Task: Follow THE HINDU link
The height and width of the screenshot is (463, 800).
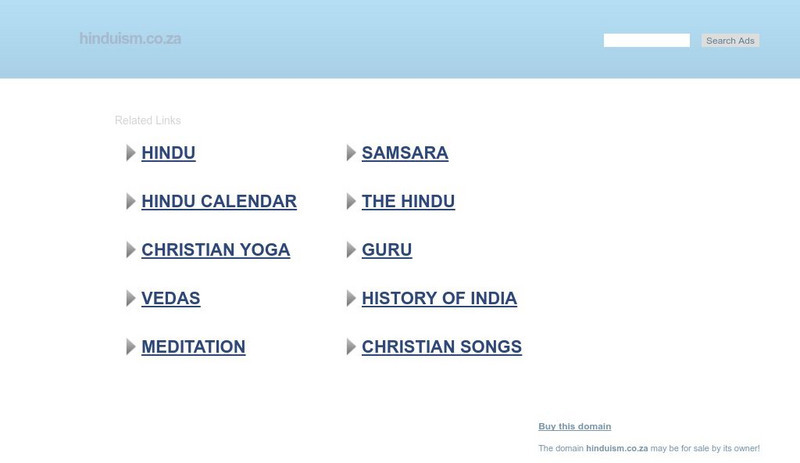Action: coord(408,202)
